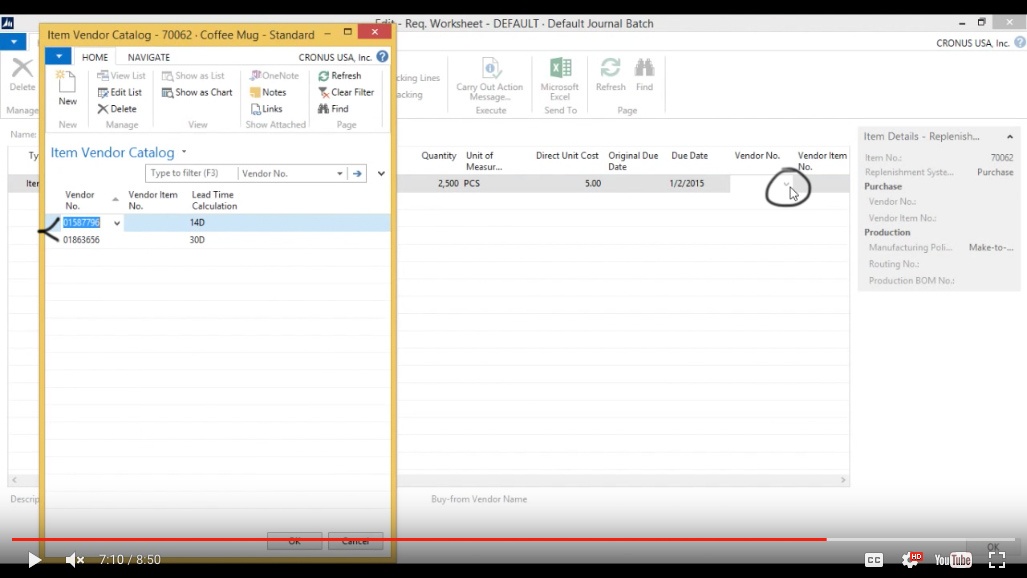The image size is (1027, 578).
Task: Click Item No. value 70062 in factbox
Action: (1001, 158)
